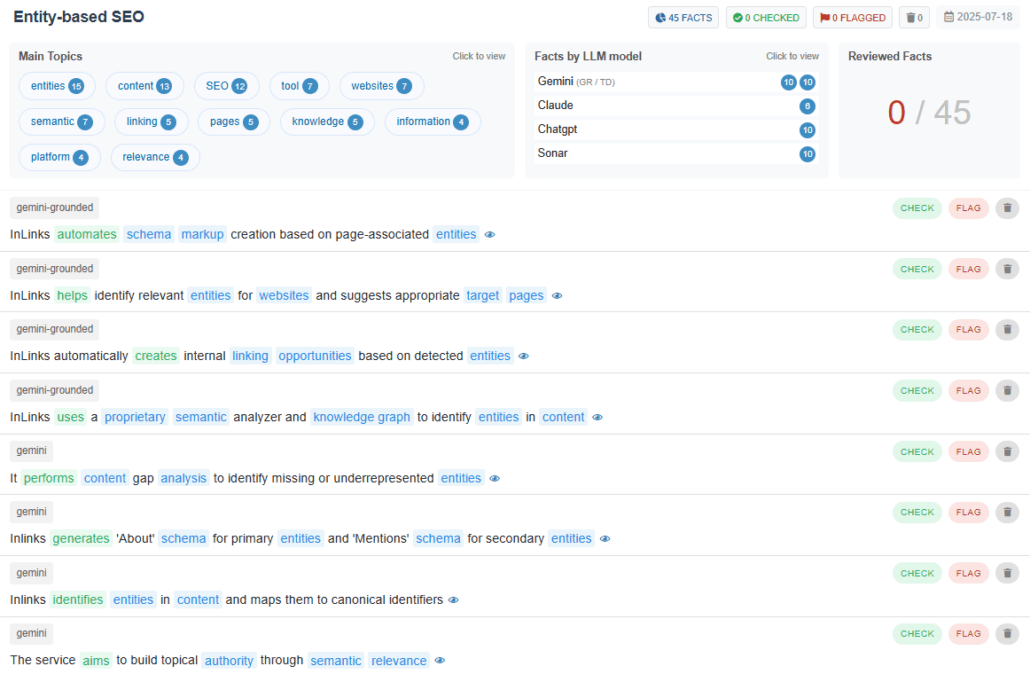View details eye for 'automates schema markup' fact
Screen dimensions: 1030x674
point(489,235)
